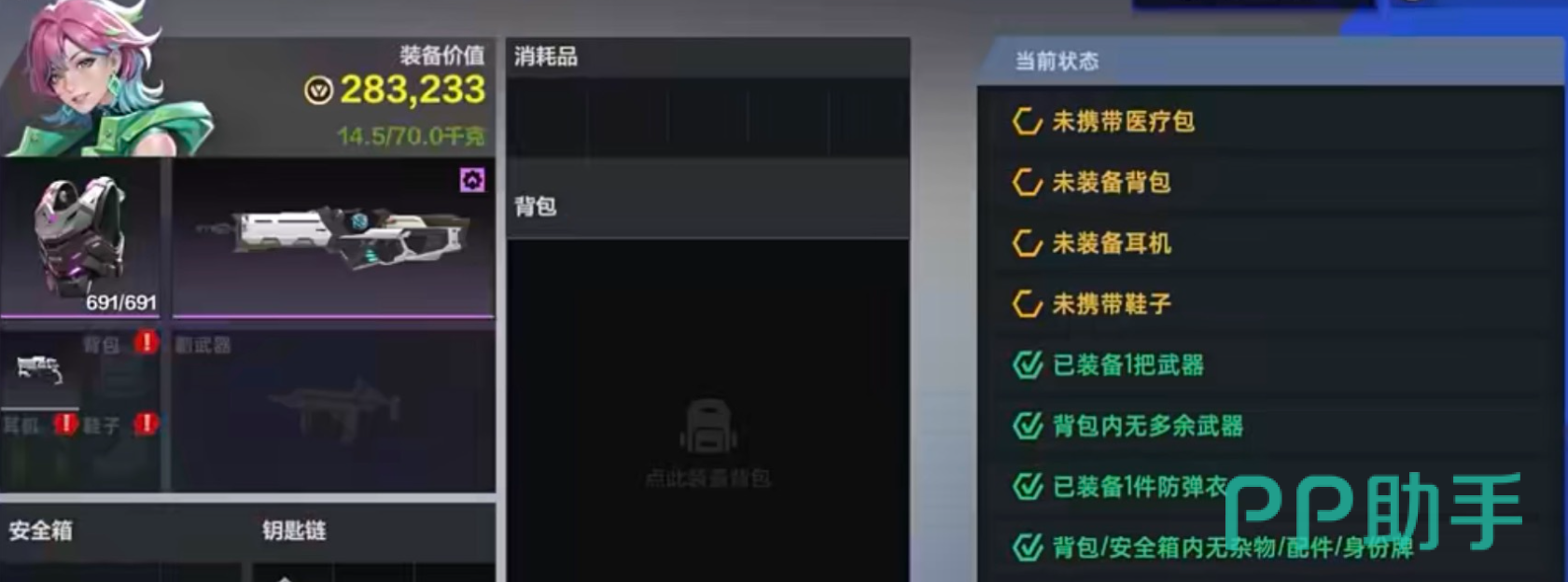The height and width of the screenshot is (582, 1568).
Task: Click the 钥匙链 keychain label
Action: pyautogui.click(x=294, y=531)
